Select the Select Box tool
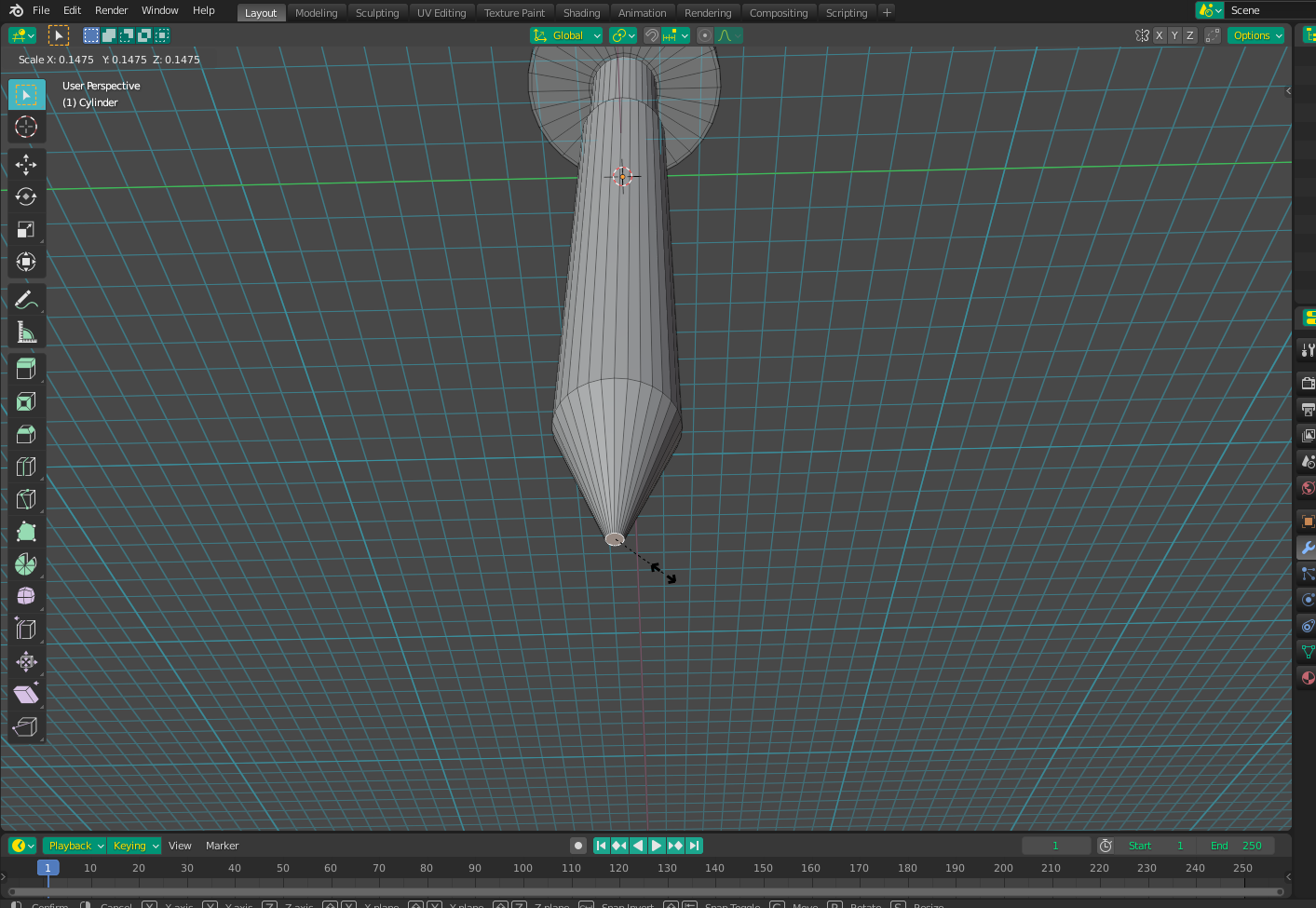 click(x=26, y=95)
